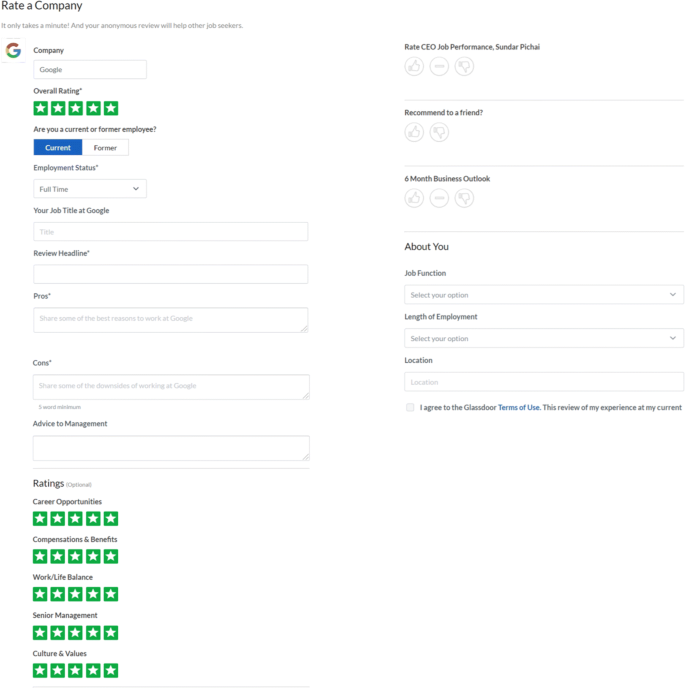685x688 pixels.
Task: Give thumbs down for CEO job performance
Action: coord(464,67)
